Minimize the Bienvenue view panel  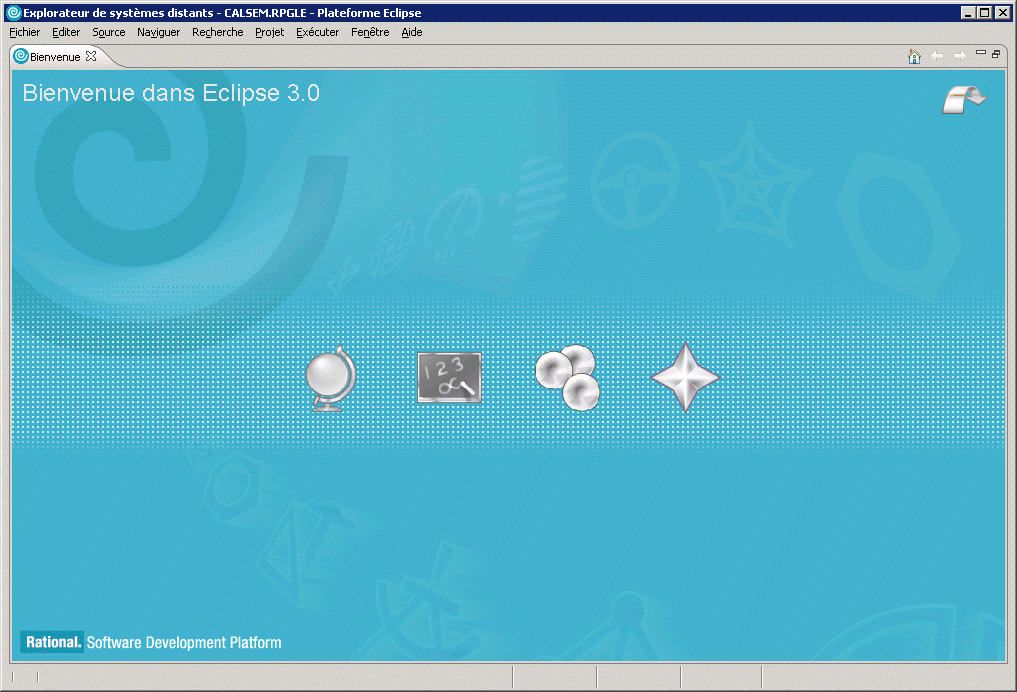click(981, 53)
